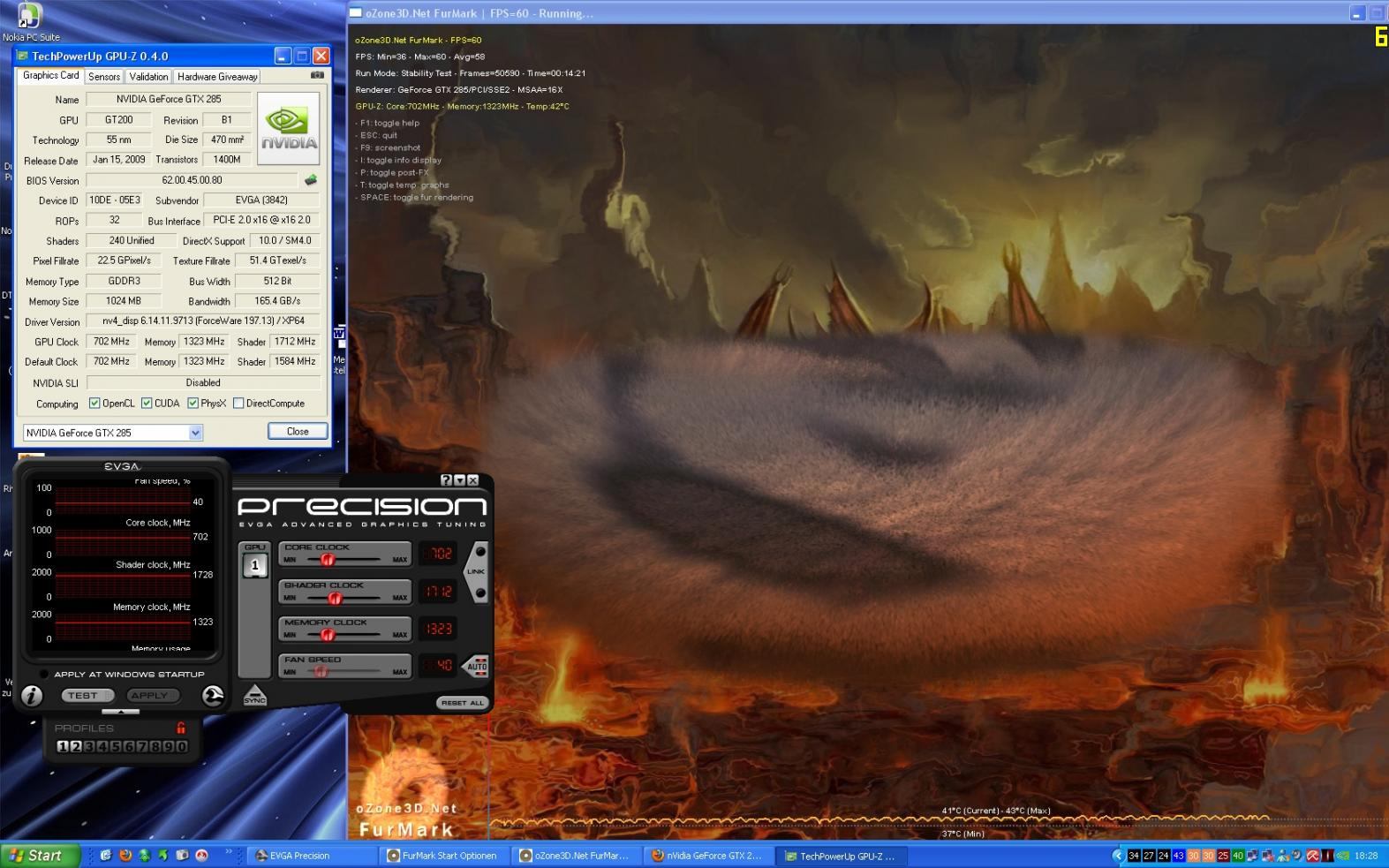Open the Hardware Giveaway tab

point(217,77)
